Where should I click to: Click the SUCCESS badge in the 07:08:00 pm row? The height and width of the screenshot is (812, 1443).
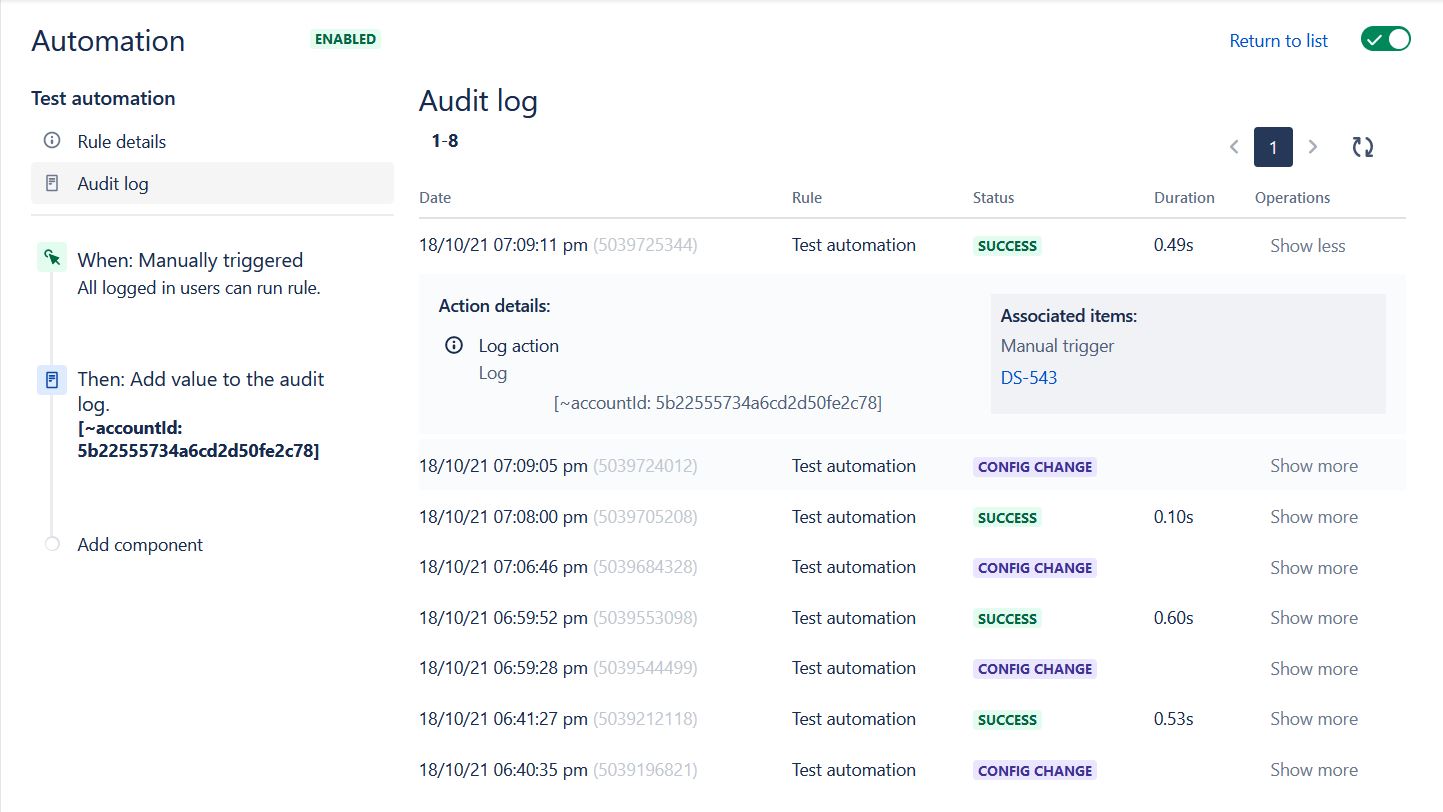tap(1007, 518)
